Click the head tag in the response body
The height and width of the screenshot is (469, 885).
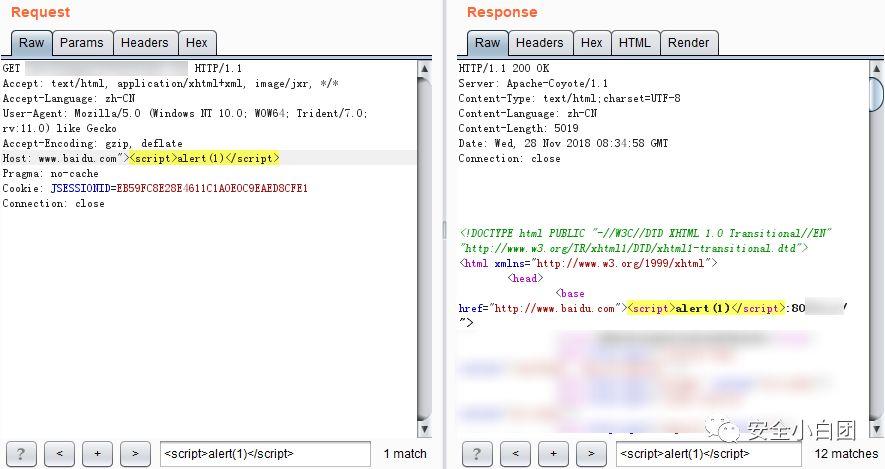click(525, 278)
